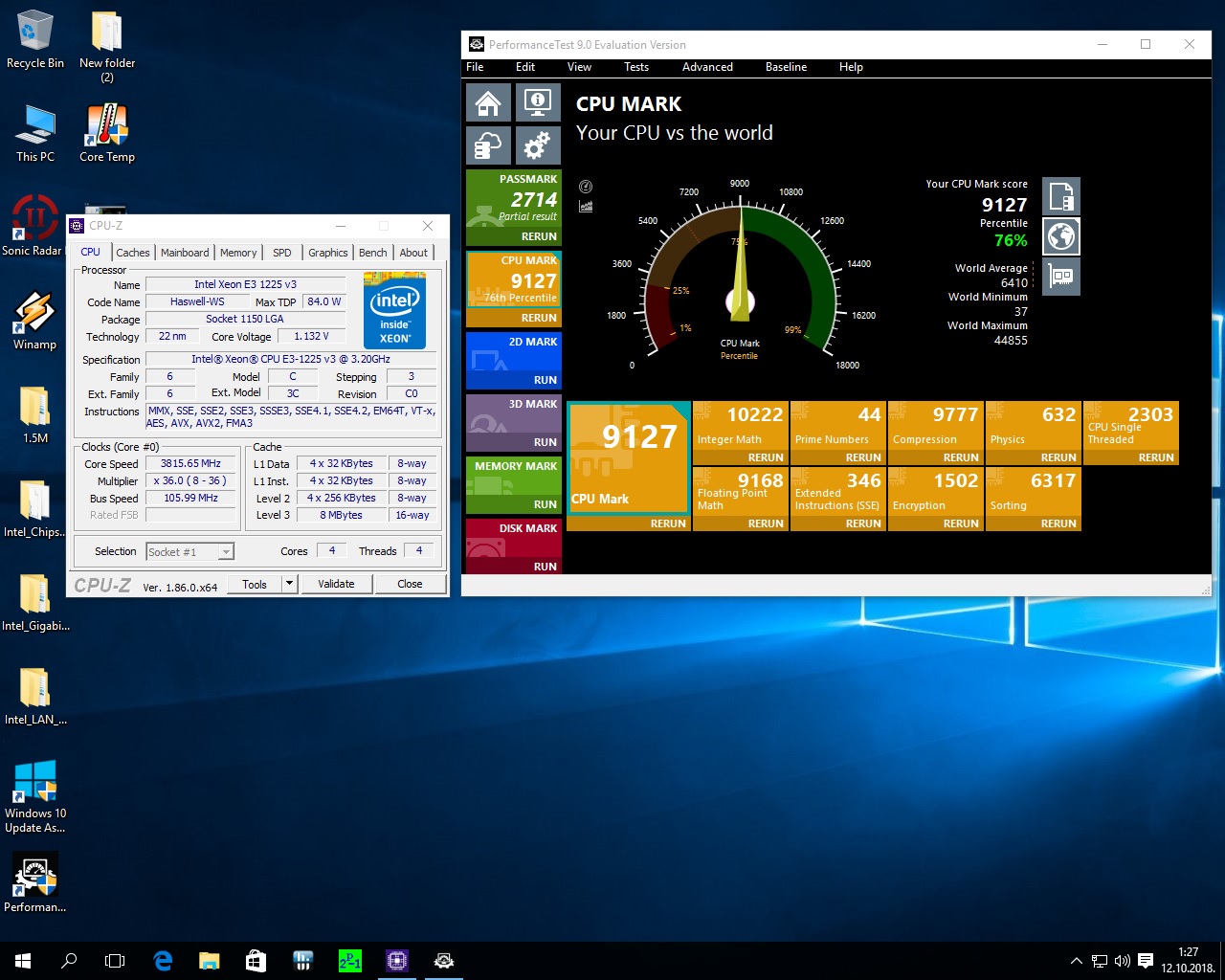Switch to the Mainboard tab in CPU-Z

(185, 253)
